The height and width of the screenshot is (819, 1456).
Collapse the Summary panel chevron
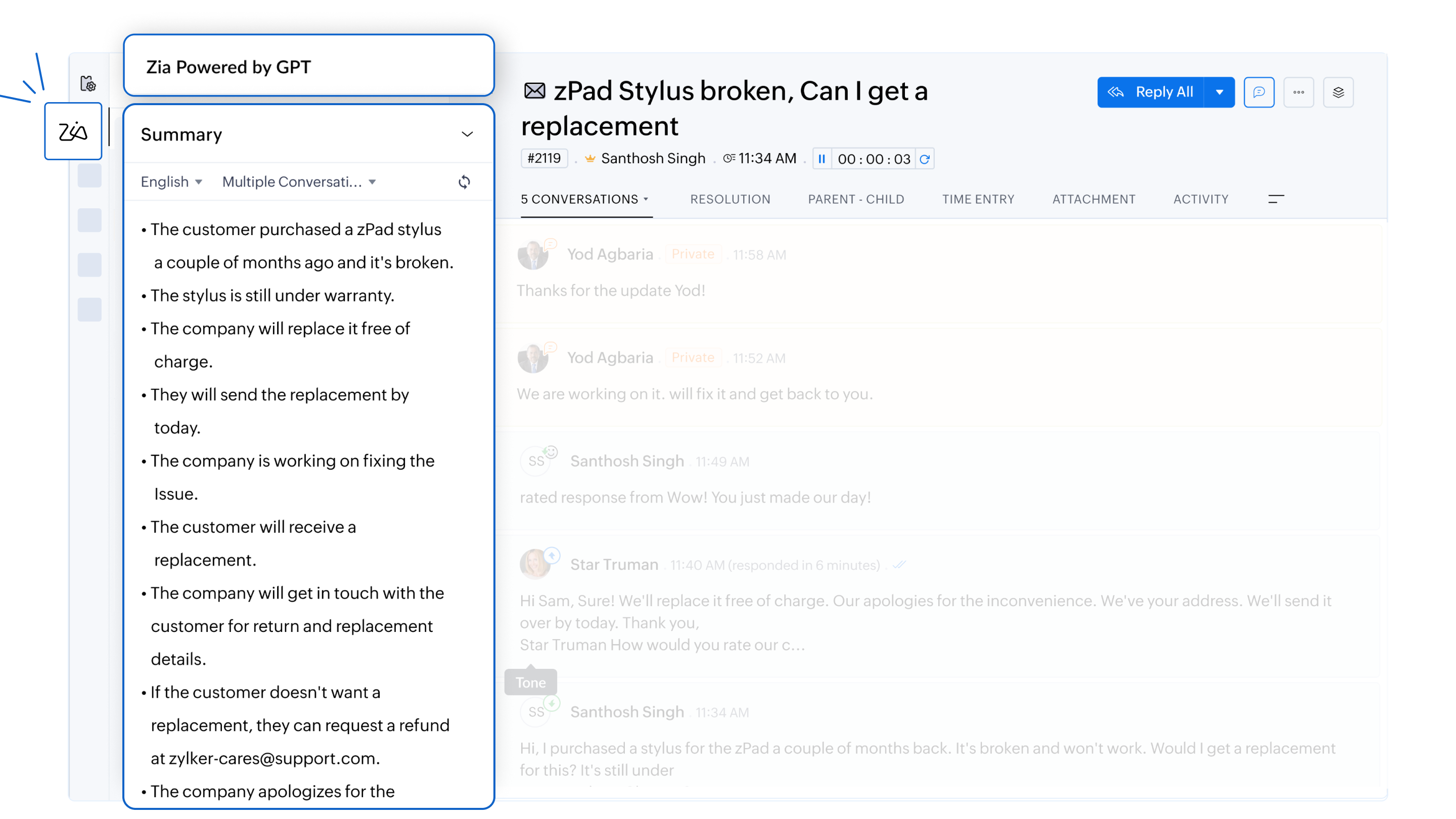click(x=467, y=134)
